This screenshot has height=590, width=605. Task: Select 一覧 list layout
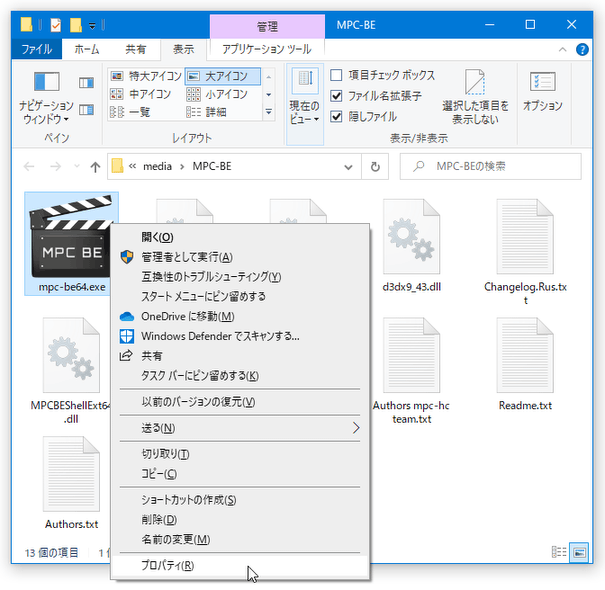(x=130, y=112)
